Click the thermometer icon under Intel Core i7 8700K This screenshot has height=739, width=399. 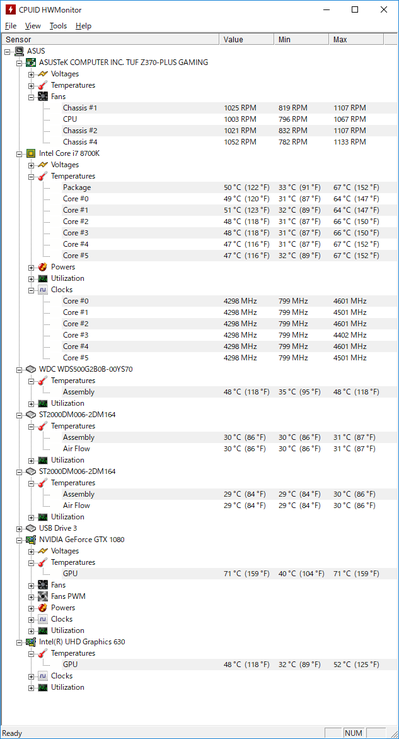43,176
